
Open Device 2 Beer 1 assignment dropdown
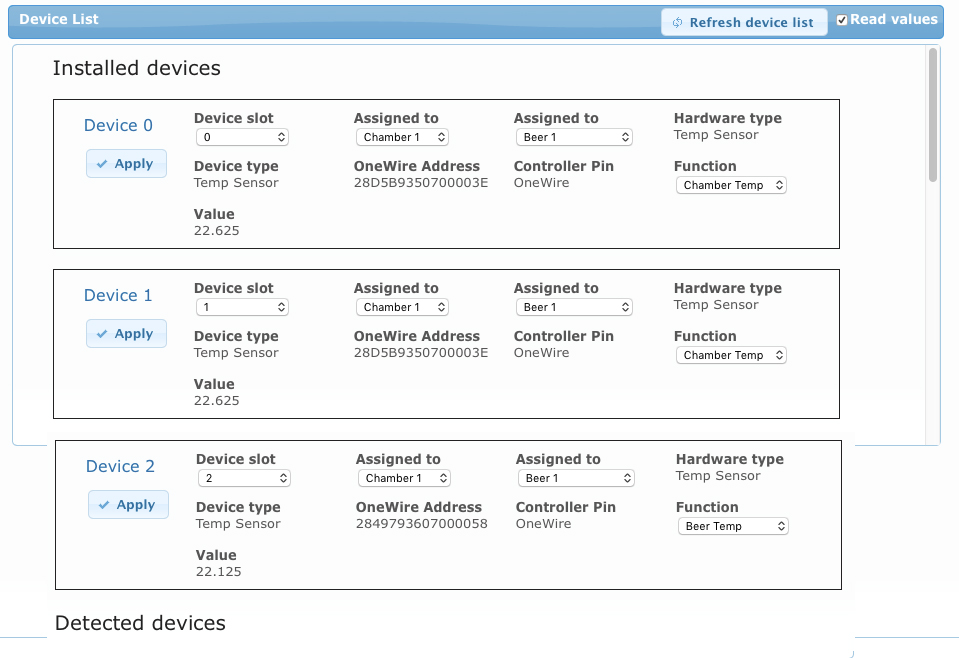(576, 478)
